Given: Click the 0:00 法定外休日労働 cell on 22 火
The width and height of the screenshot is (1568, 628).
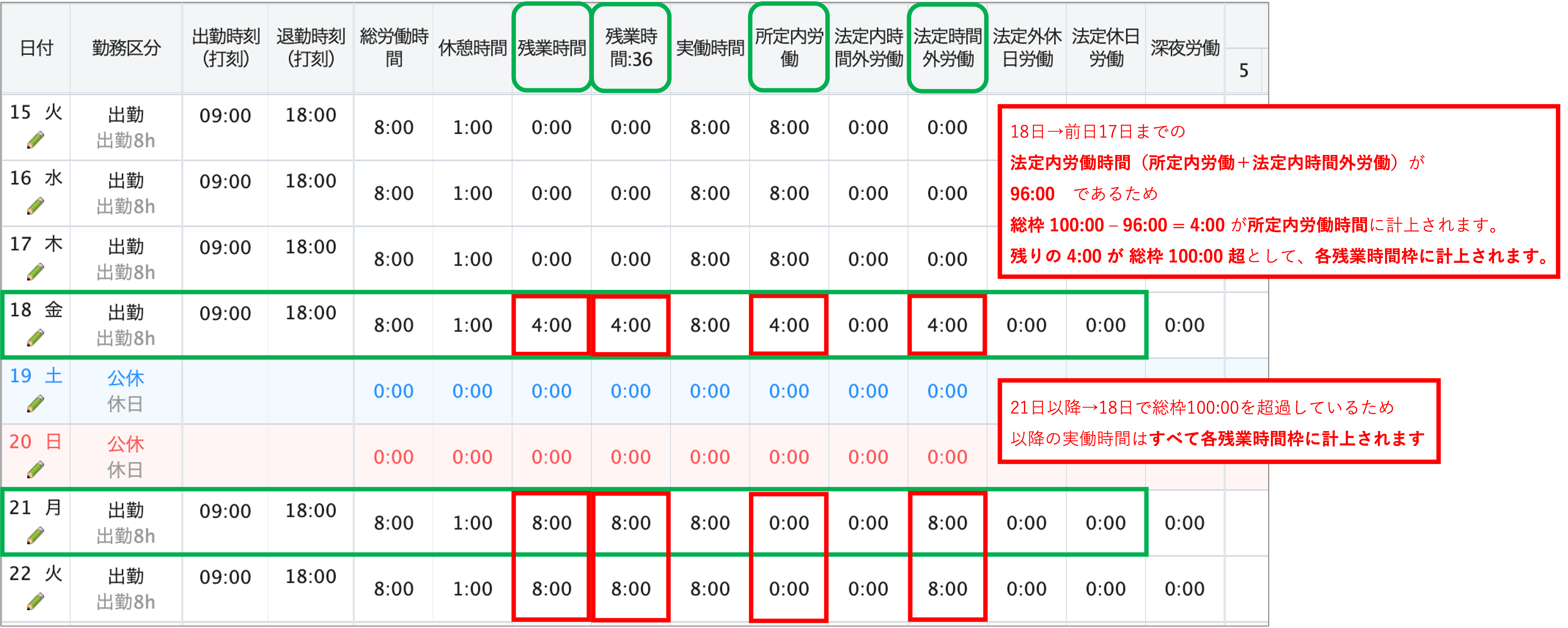Looking at the screenshot, I should 1027,588.
